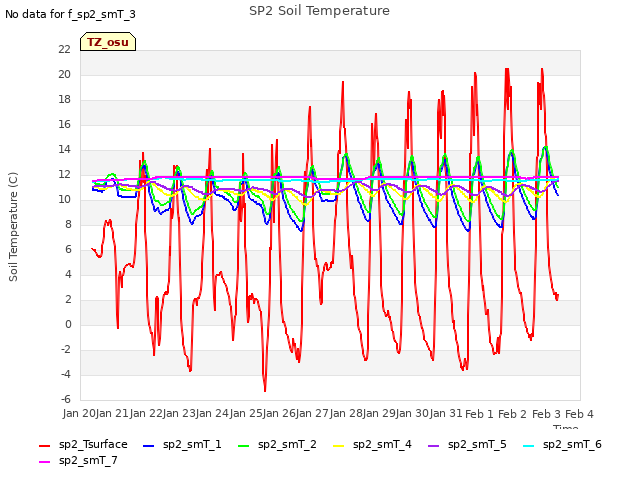Screen dimensions: 640x480
Task: Click the -2 y-axis tick label
Action: pos(66,349)
